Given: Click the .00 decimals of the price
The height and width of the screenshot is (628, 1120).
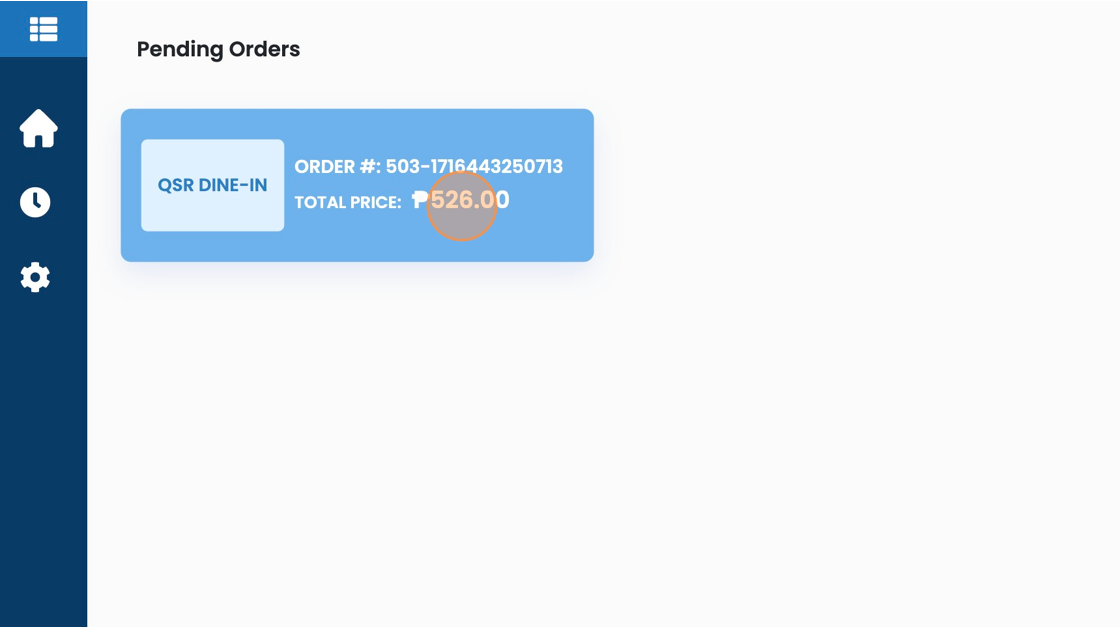Looking at the screenshot, I should pyautogui.click(x=493, y=199).
